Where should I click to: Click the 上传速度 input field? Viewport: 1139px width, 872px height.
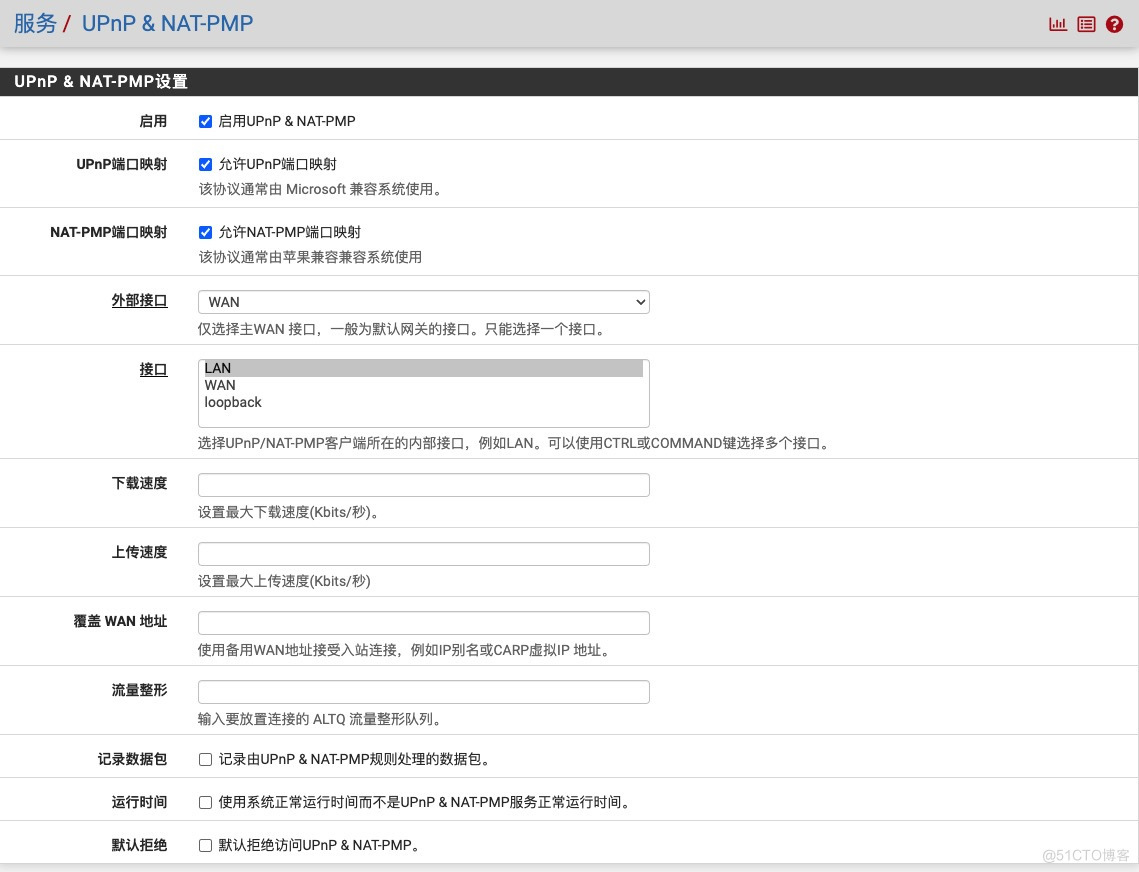pos(423,554)
